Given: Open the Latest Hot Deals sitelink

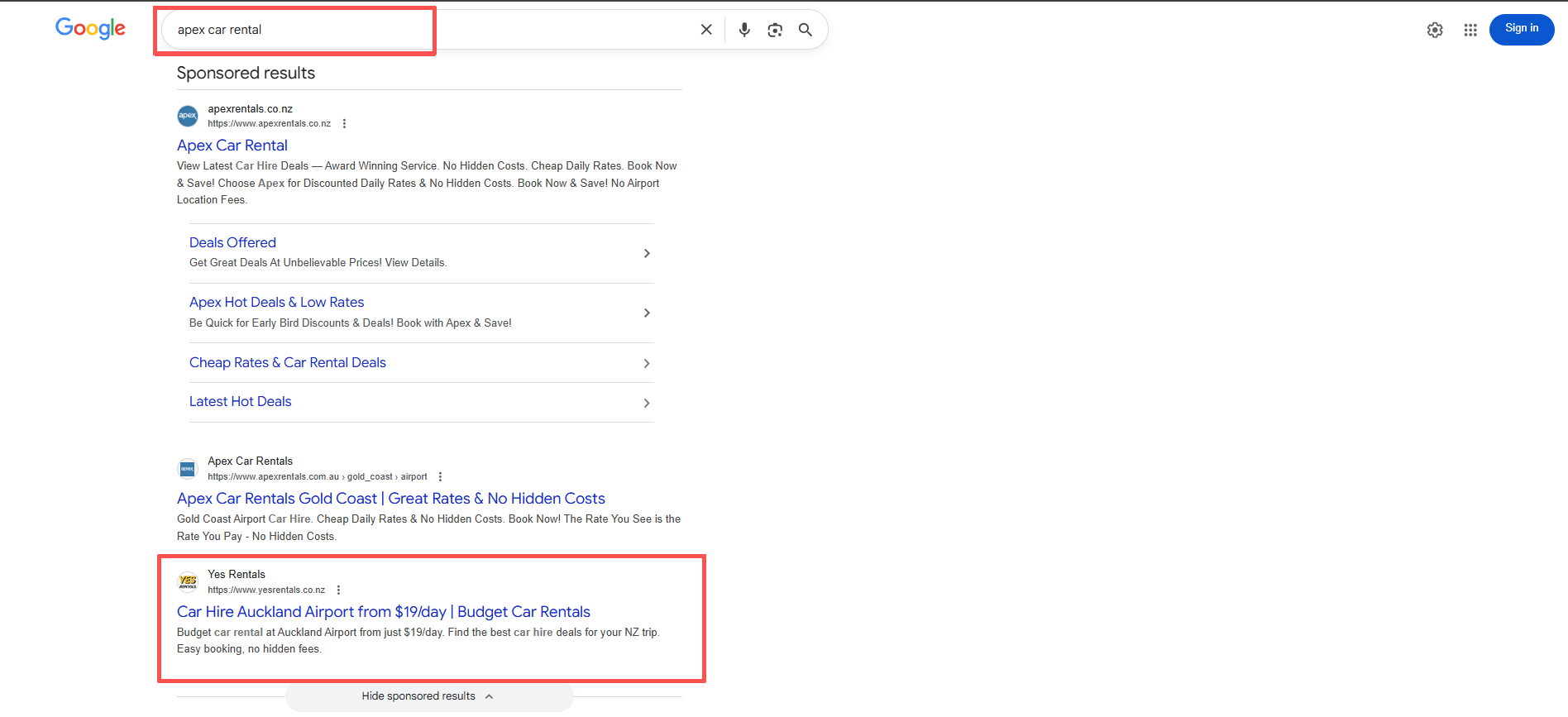Looking at the screenshot, I should [240, 401].
